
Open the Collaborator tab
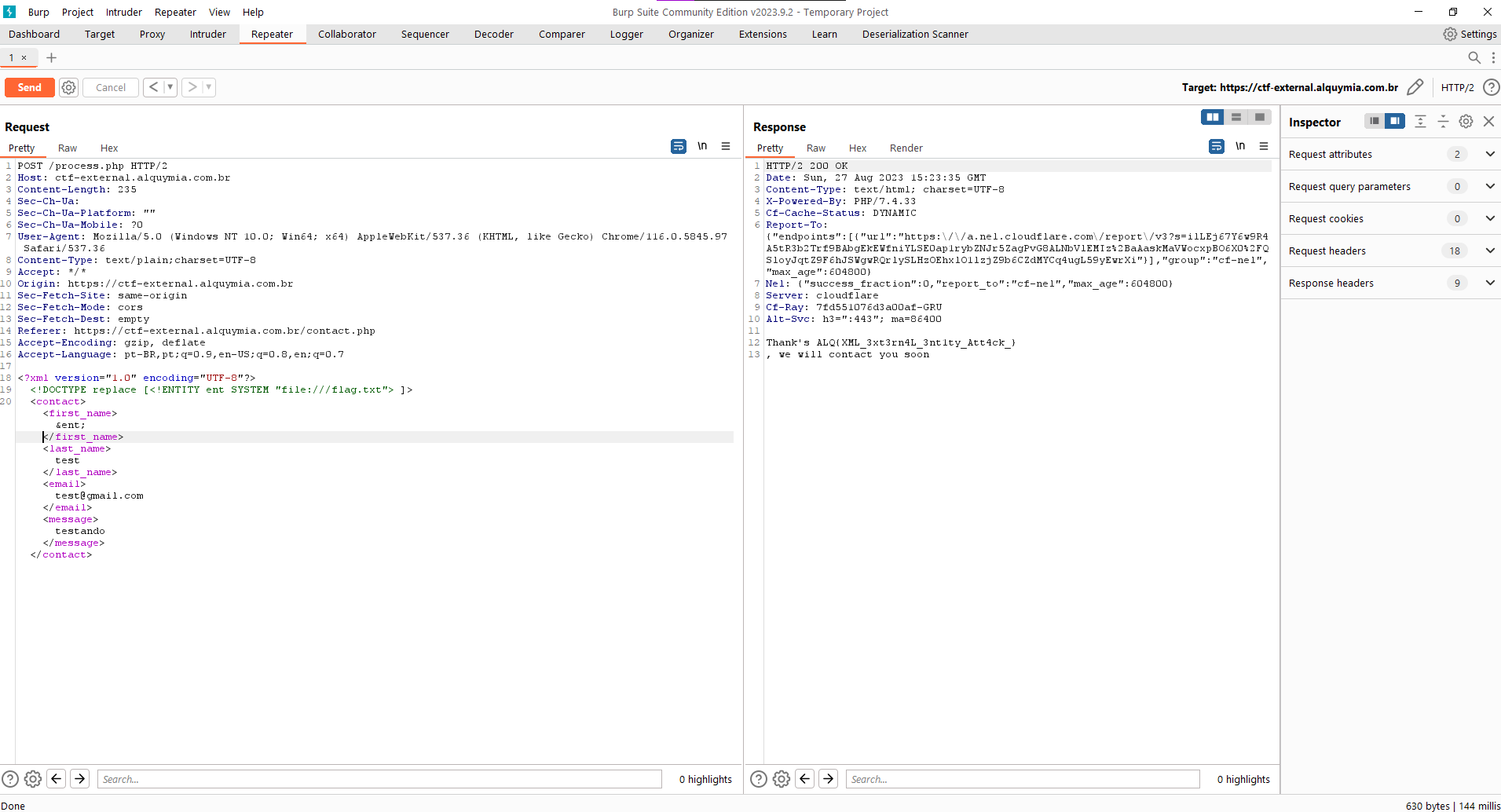point(346,34)
